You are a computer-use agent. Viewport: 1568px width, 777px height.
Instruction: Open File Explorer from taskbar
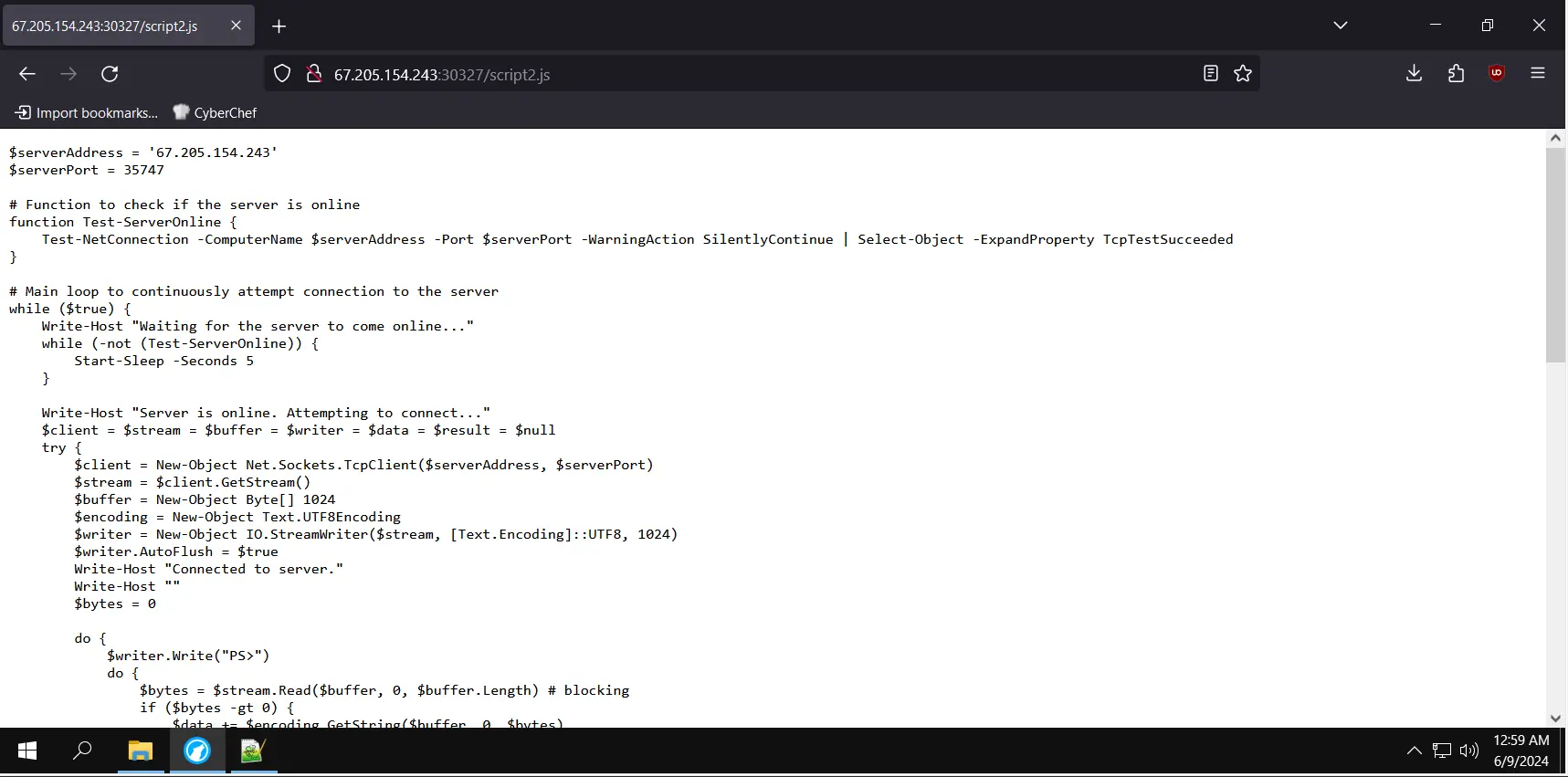[x=141, y=751]
